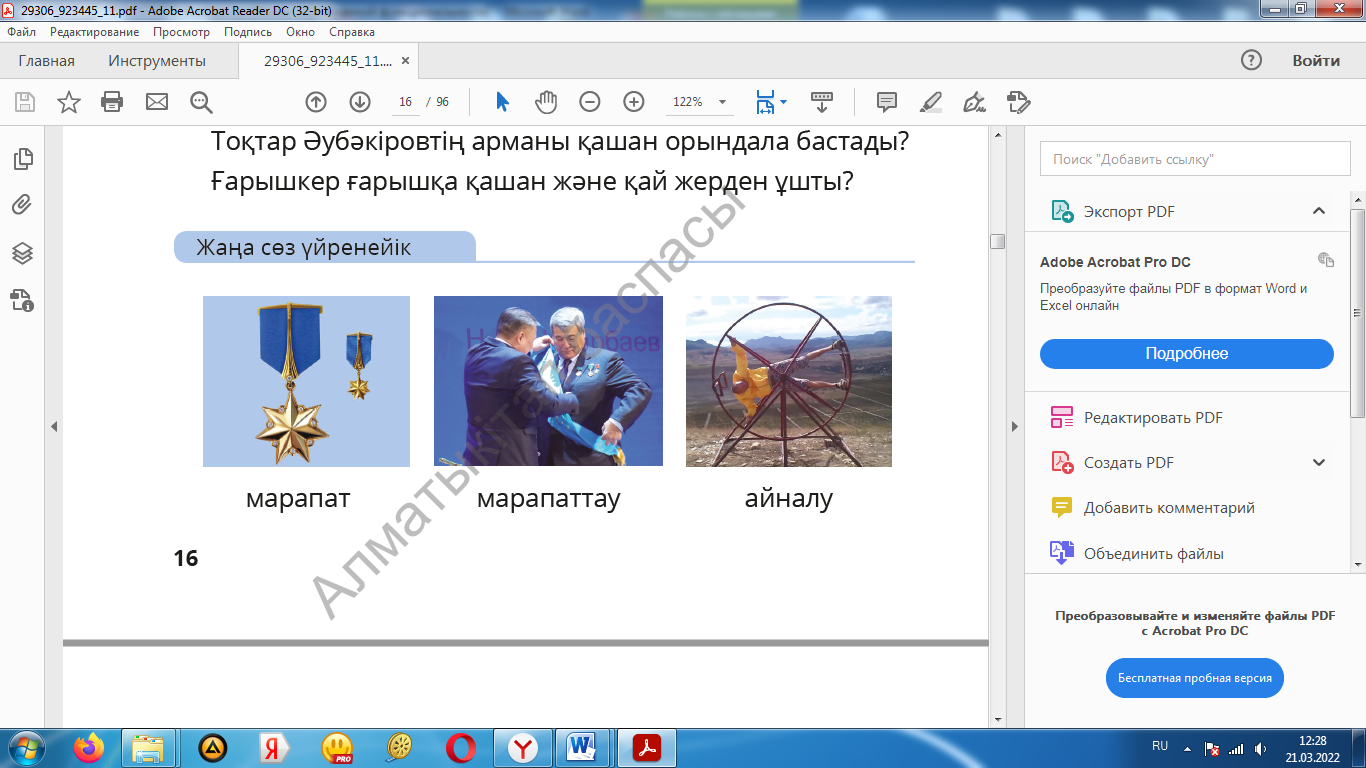This screenshot has width=1366, height=768.
Task: Send the file by email envelope icon
Action: point(157,102)
